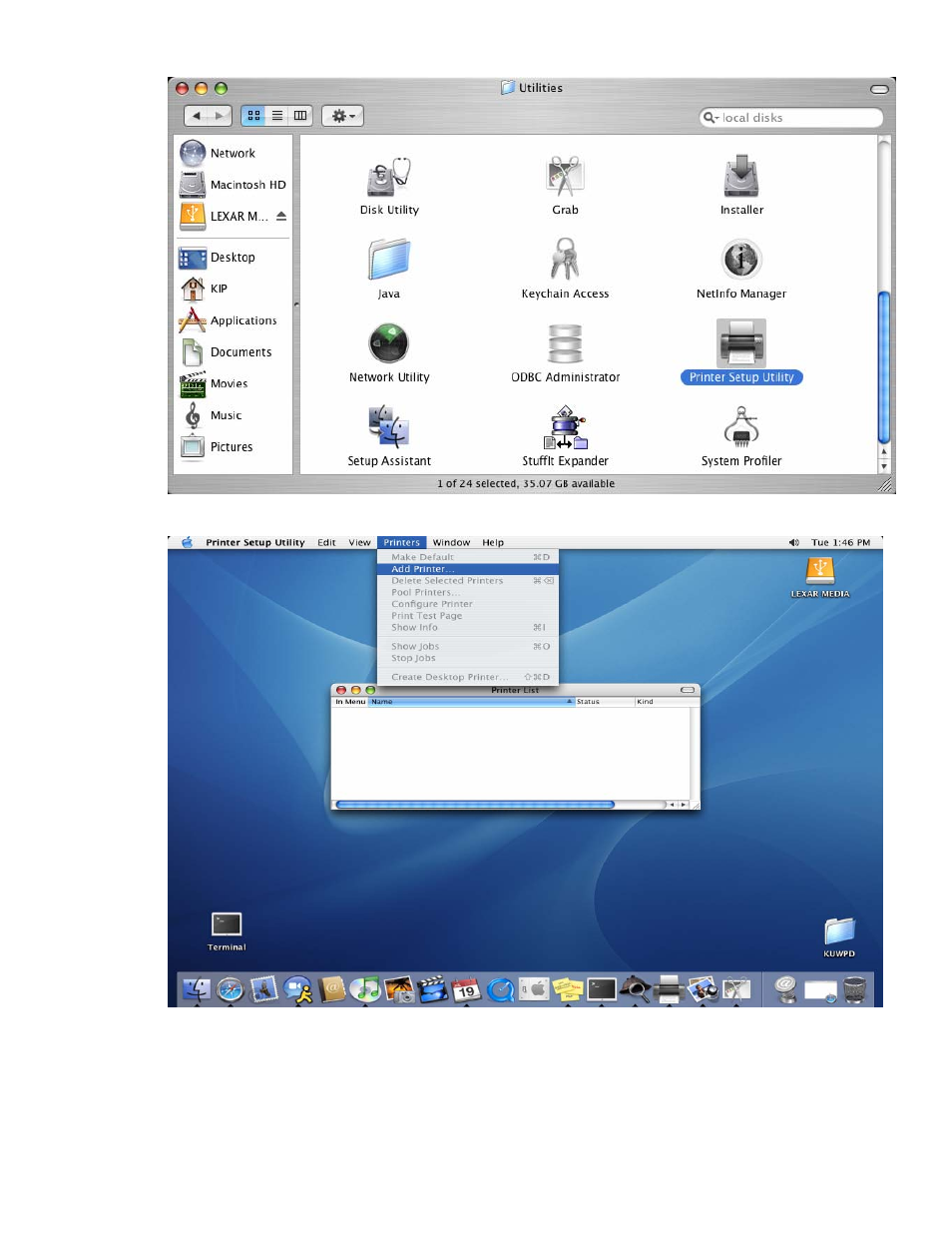Open the Action gear menu
952x1233 pixels.
tap(342, 116)
